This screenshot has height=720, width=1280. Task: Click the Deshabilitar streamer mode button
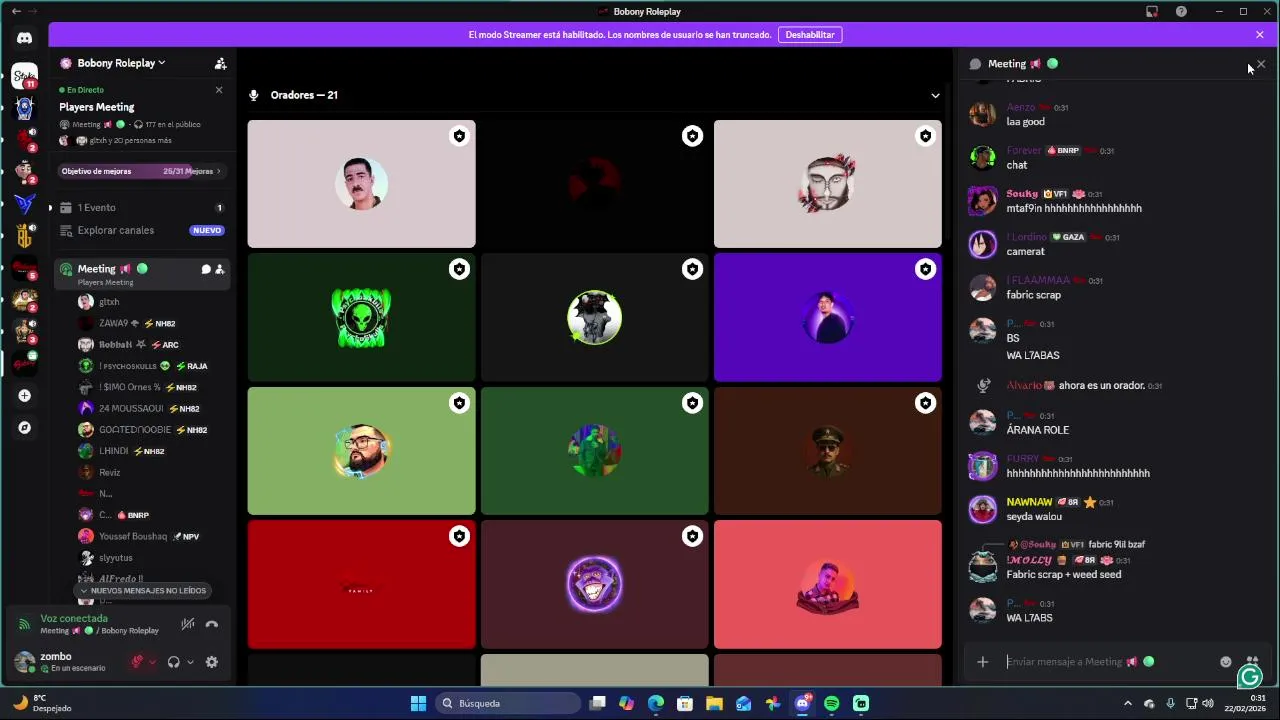[x=810, y=35]
